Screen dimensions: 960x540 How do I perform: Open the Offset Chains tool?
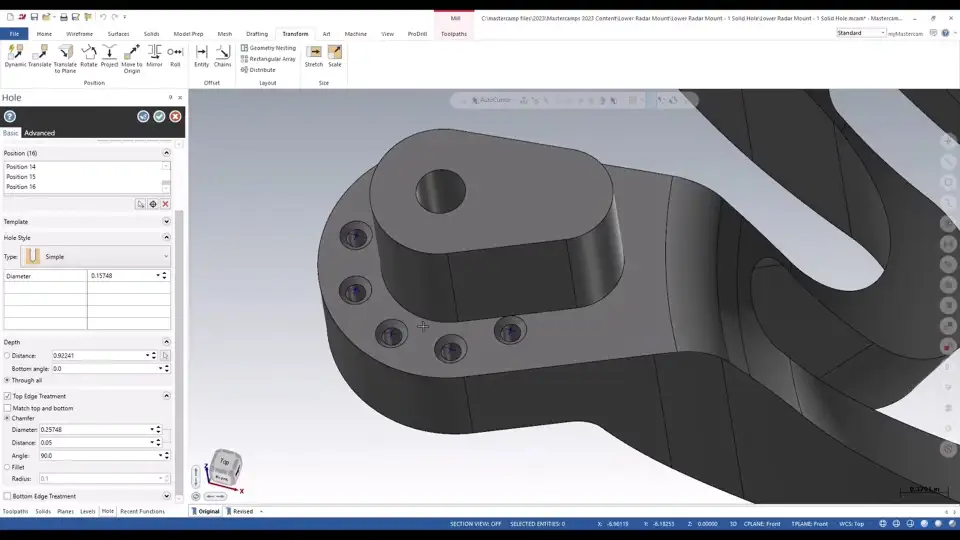tap(222, 56)
